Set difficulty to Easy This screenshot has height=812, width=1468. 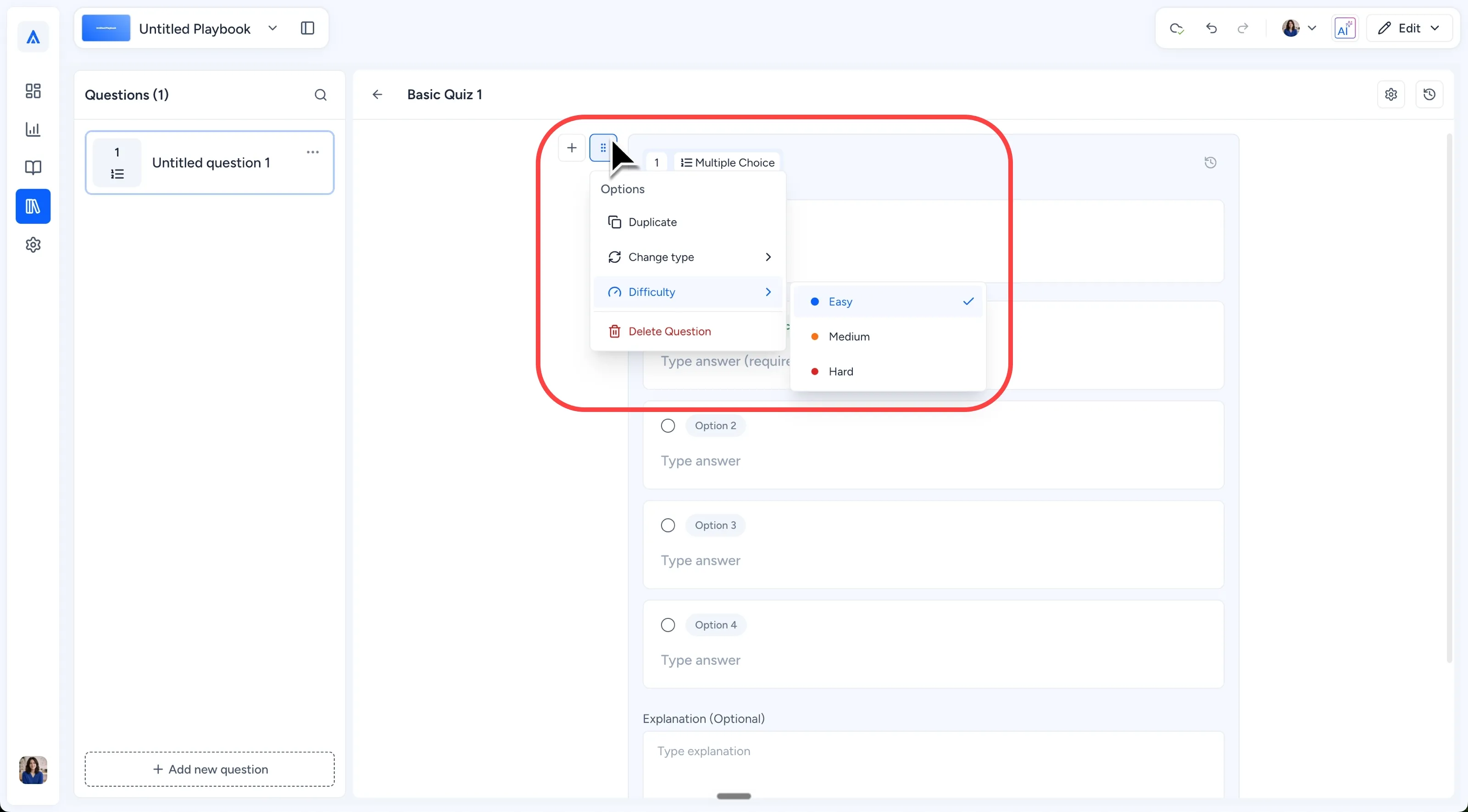[x=888, y=302]
